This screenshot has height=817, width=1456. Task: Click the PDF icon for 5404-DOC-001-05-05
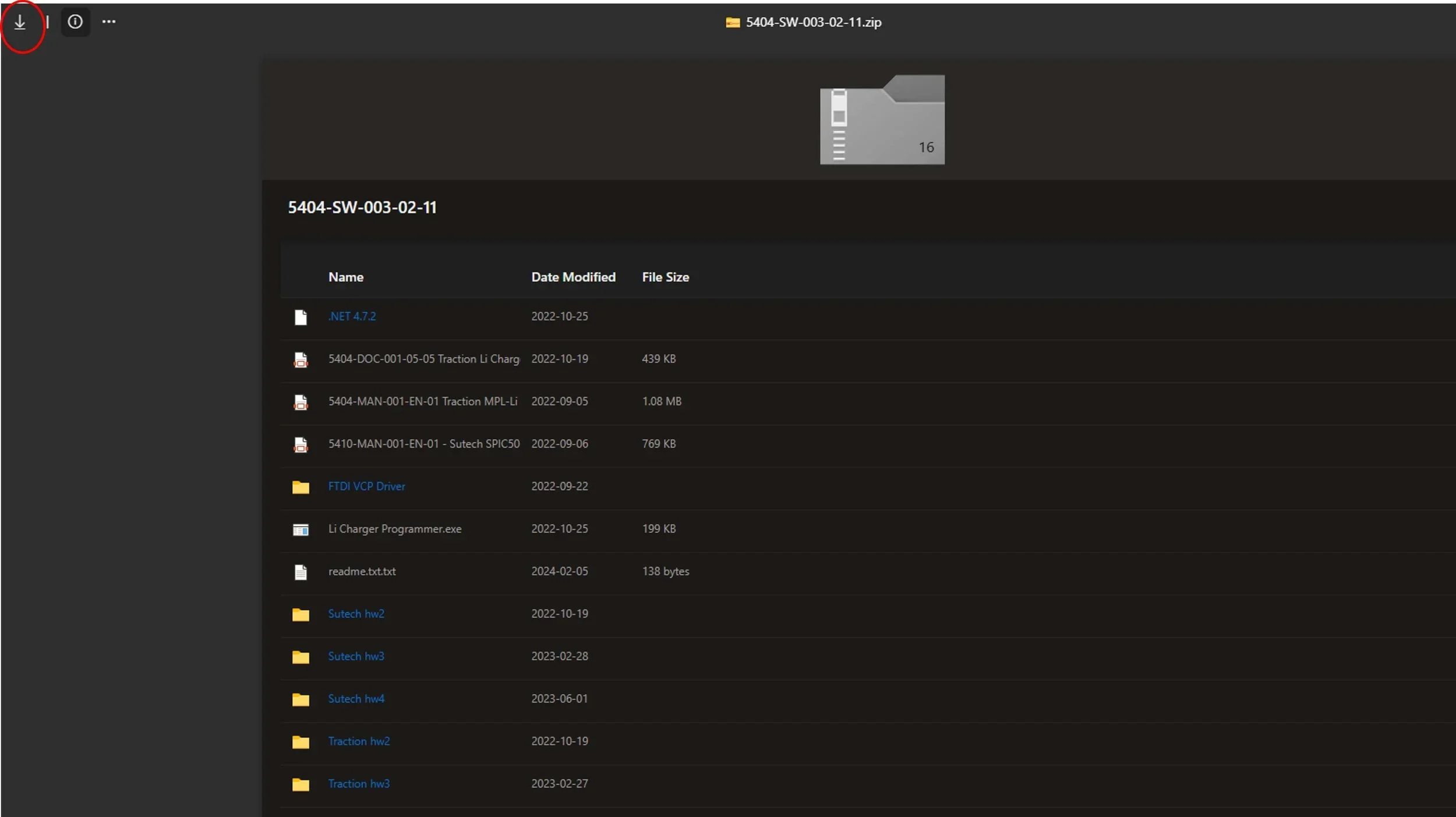tap(301, 360)
